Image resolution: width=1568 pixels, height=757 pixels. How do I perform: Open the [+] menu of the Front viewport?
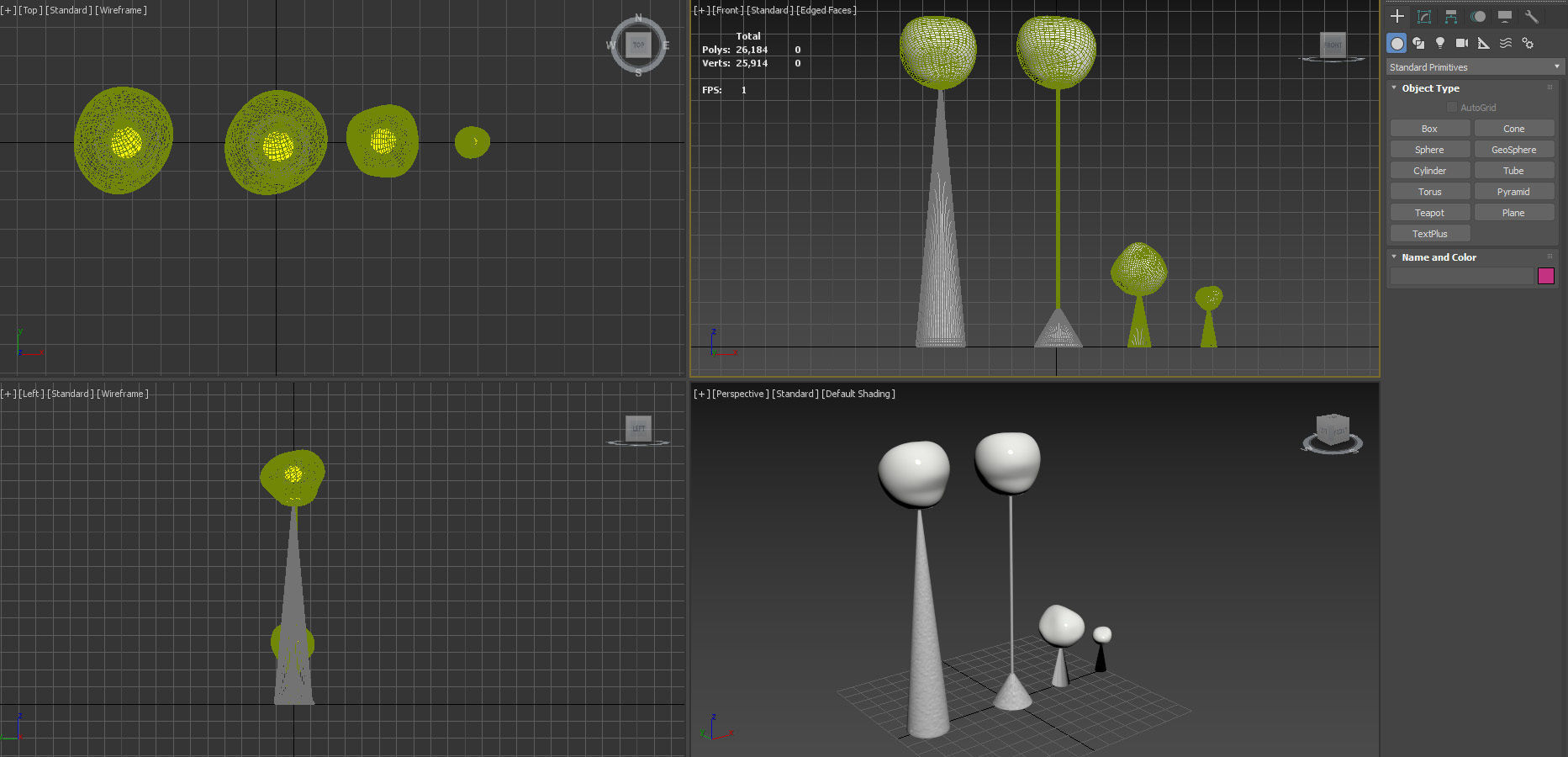tap(701, 10)
